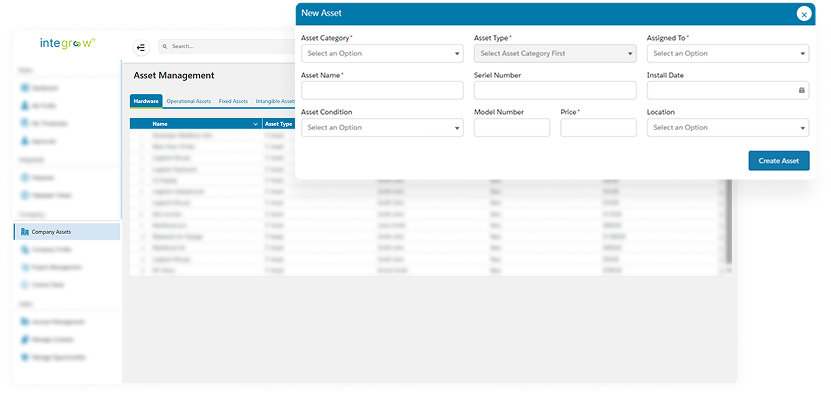Switch to the Fixed Assets tab
831x397 pixels.
coord(233,101)
